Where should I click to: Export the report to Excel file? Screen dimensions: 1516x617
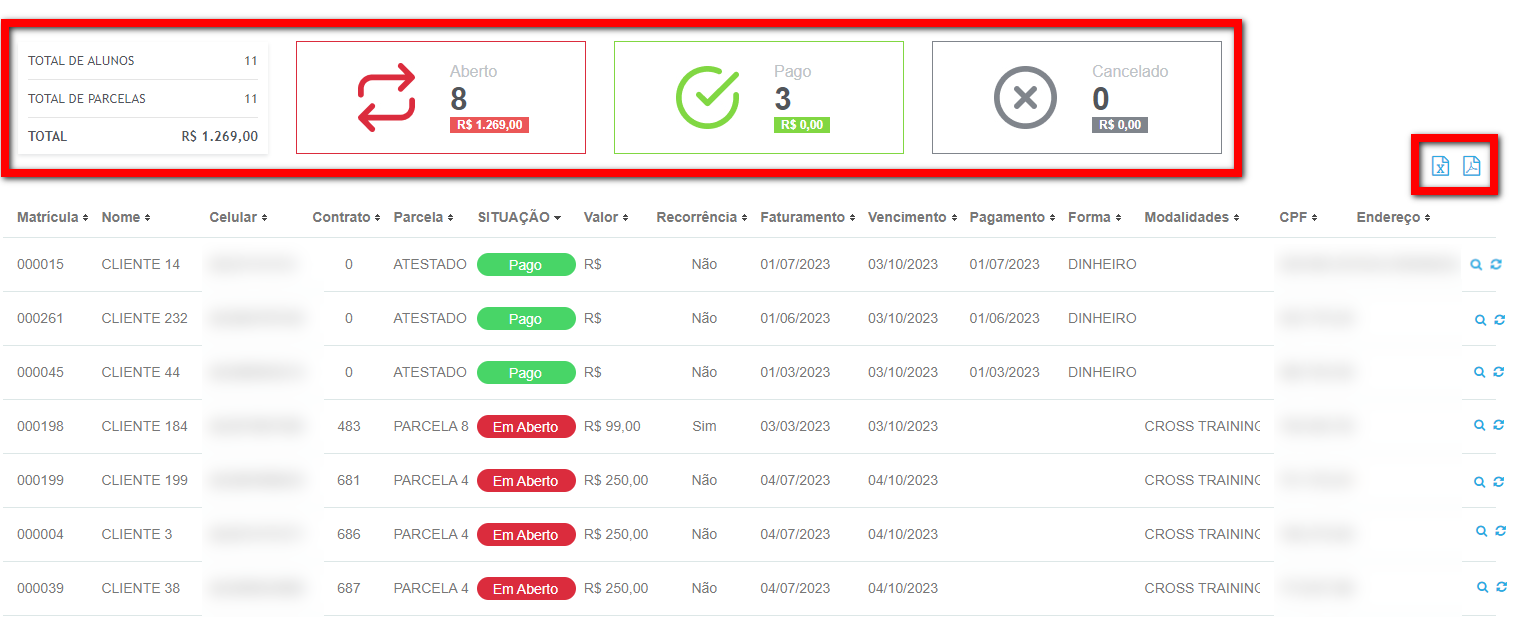tap(1440, 166)
